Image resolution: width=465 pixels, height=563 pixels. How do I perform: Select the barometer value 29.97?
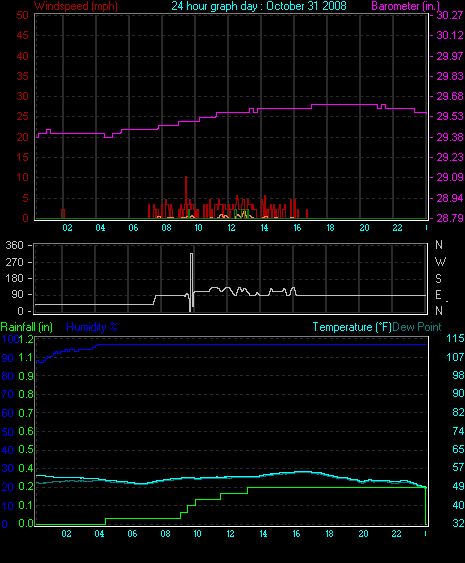450,56
